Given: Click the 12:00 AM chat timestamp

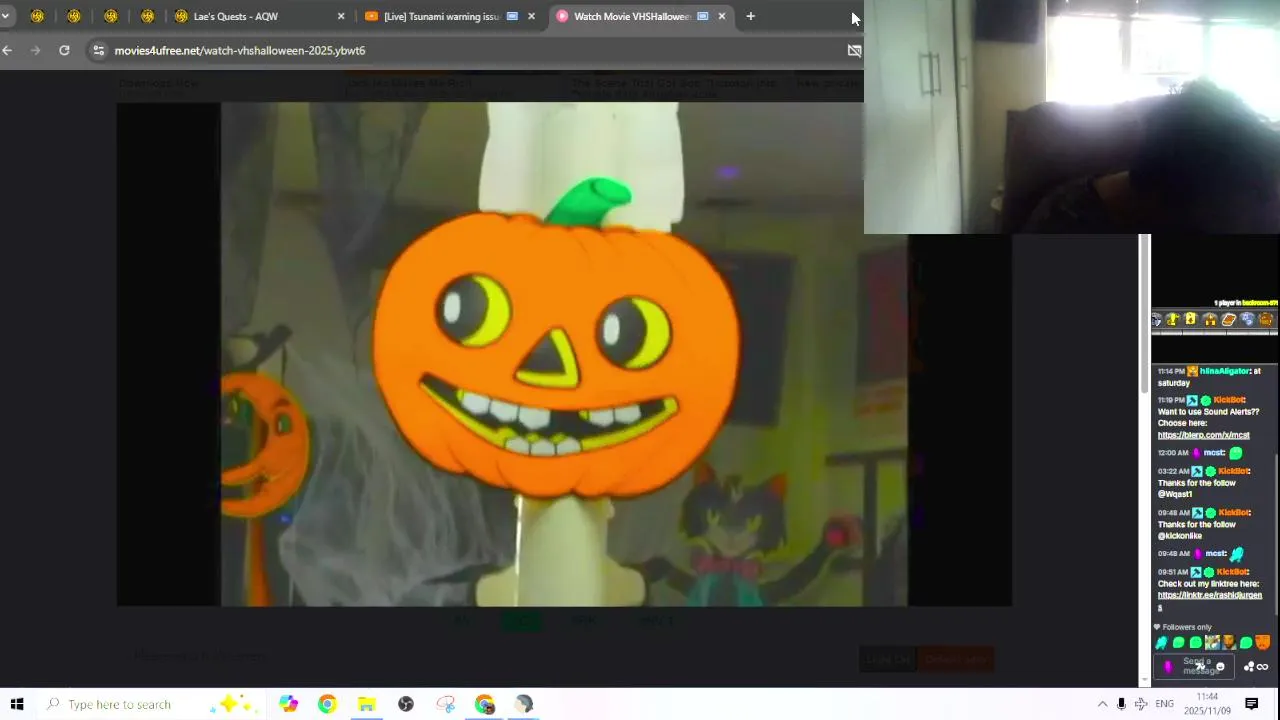Looking at the screenshot, I should point(1172,453).
